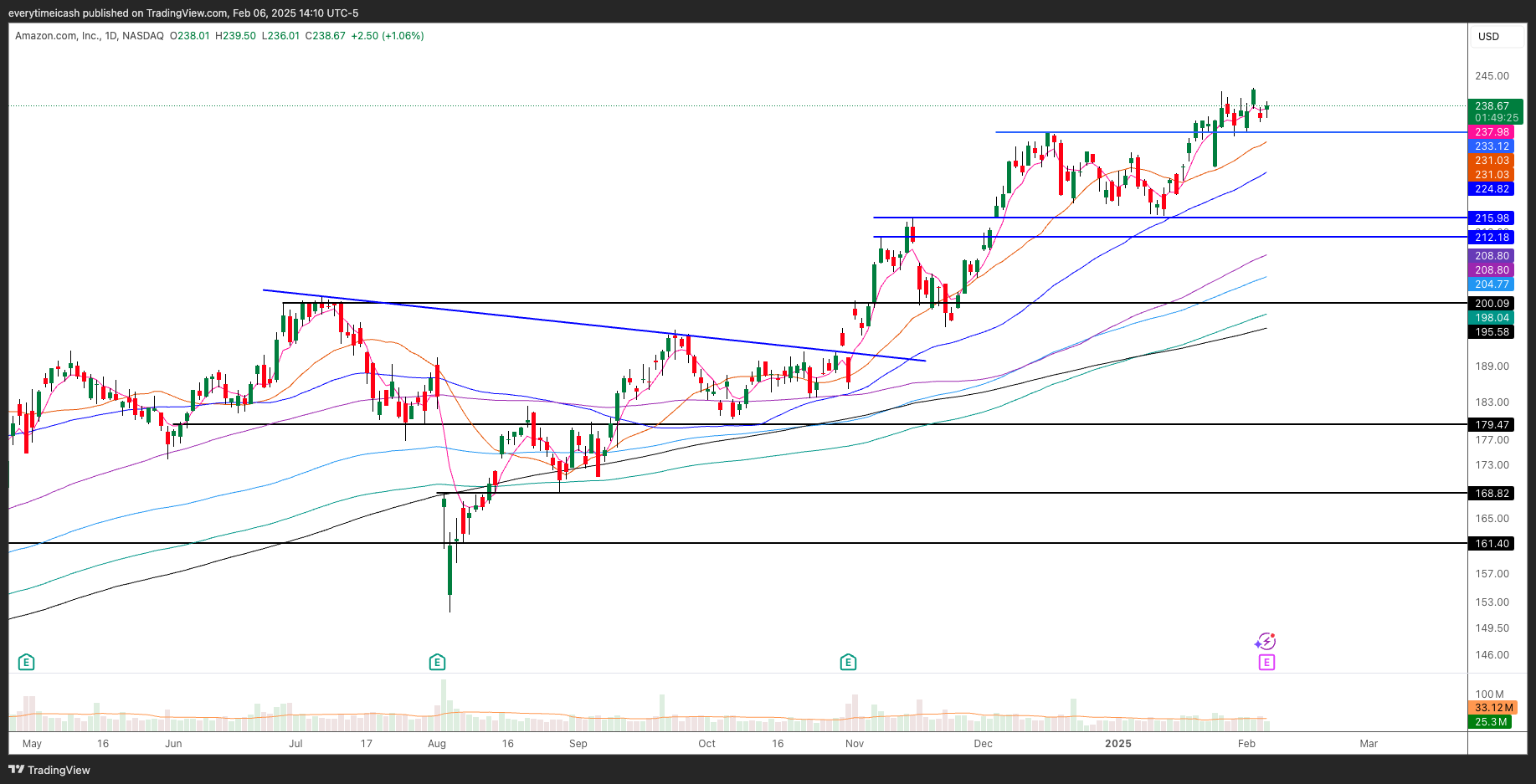This screenshot has width=1536, height=784.
Task: Select the 179.47 horizontal level label
Action: 1492,425
